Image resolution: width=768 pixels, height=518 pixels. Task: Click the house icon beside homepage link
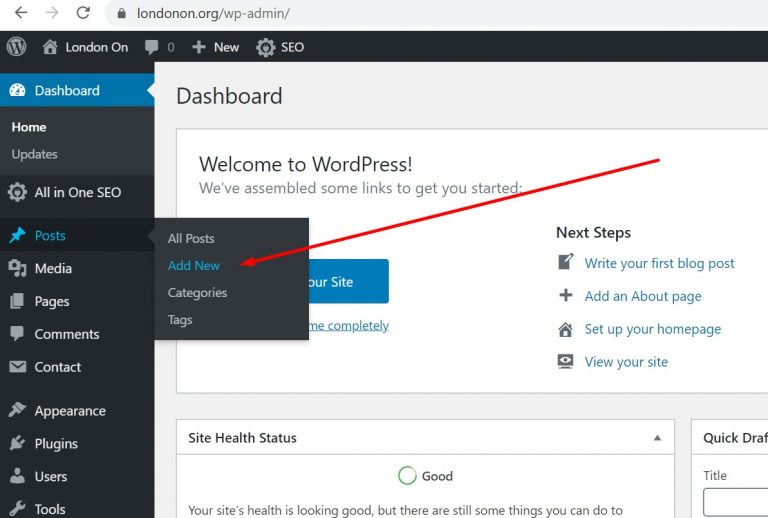point(565,329)
